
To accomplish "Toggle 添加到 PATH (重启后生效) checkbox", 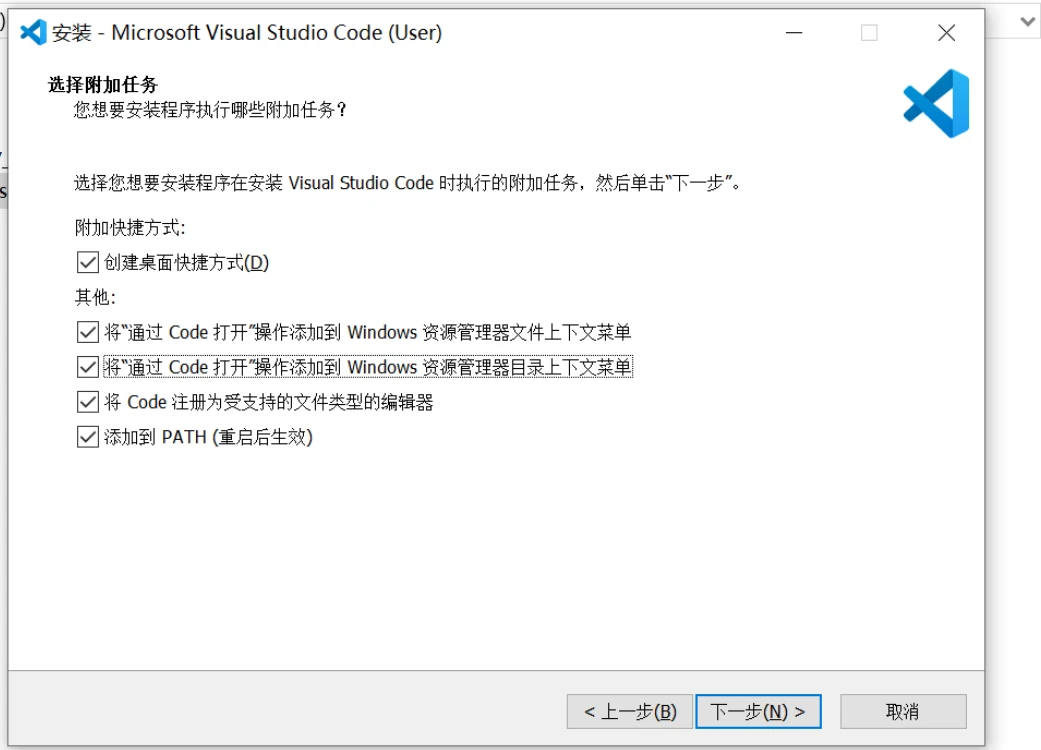I will pyautogui.click(x=88, y=437).
